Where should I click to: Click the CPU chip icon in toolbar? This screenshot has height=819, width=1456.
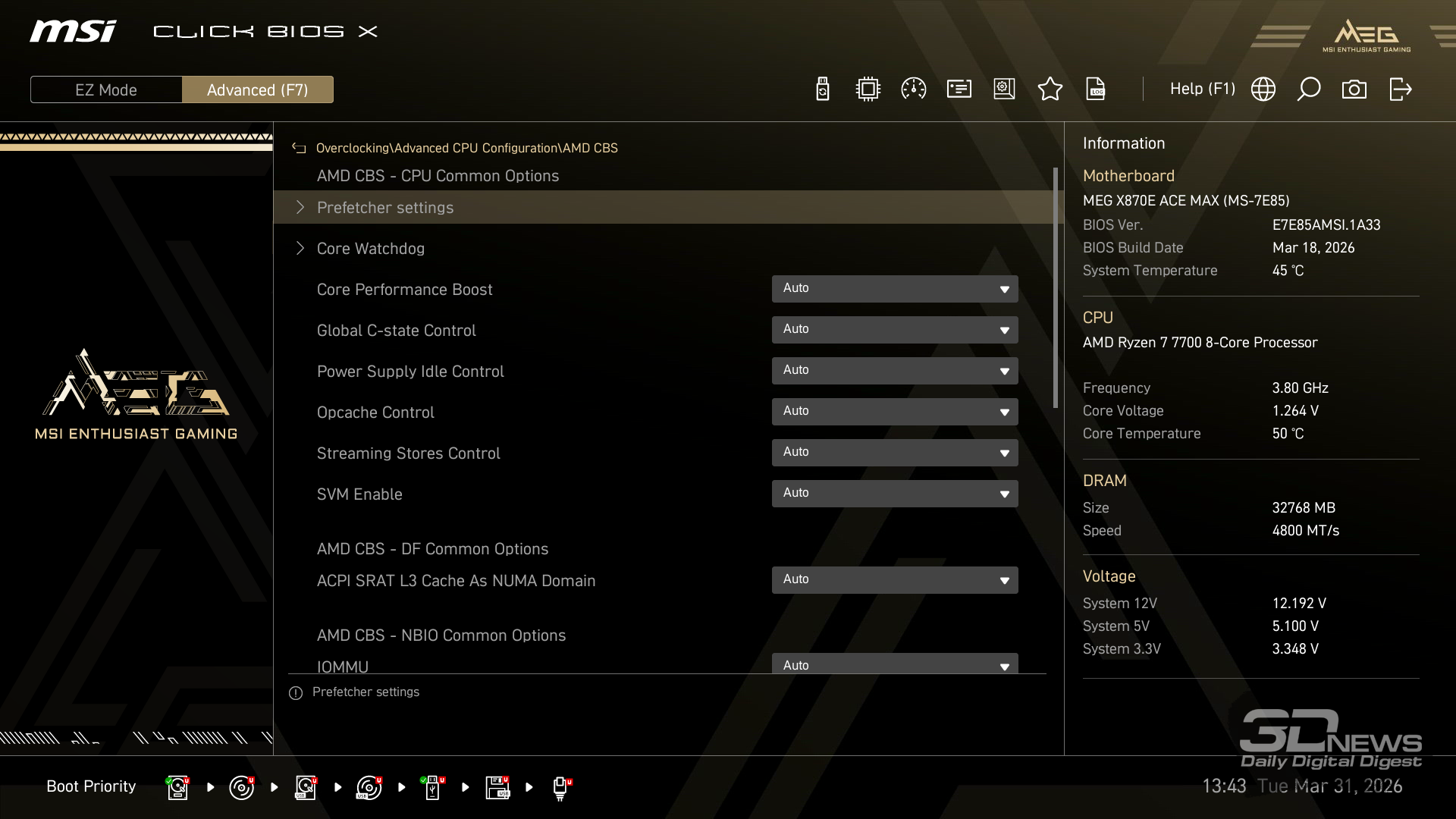click(x=868, y=89)
